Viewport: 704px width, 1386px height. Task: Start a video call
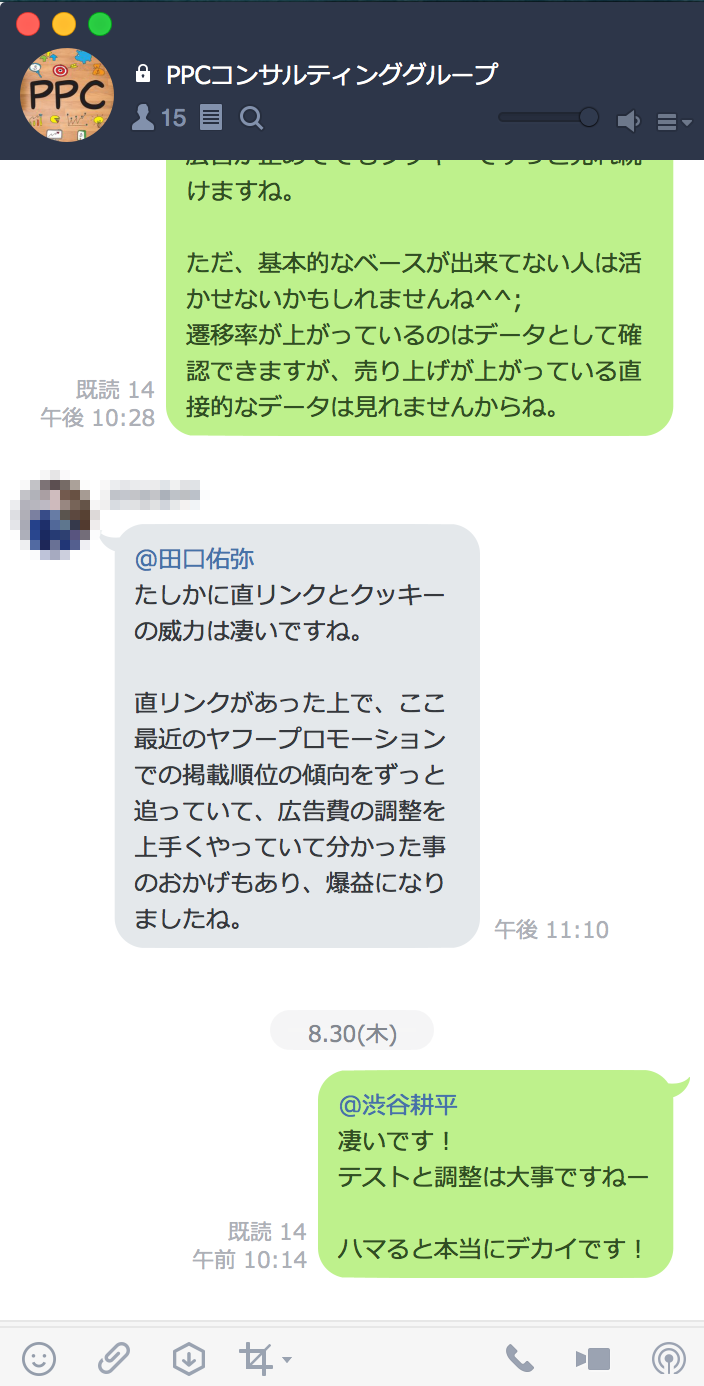(x=592, y=1359)
